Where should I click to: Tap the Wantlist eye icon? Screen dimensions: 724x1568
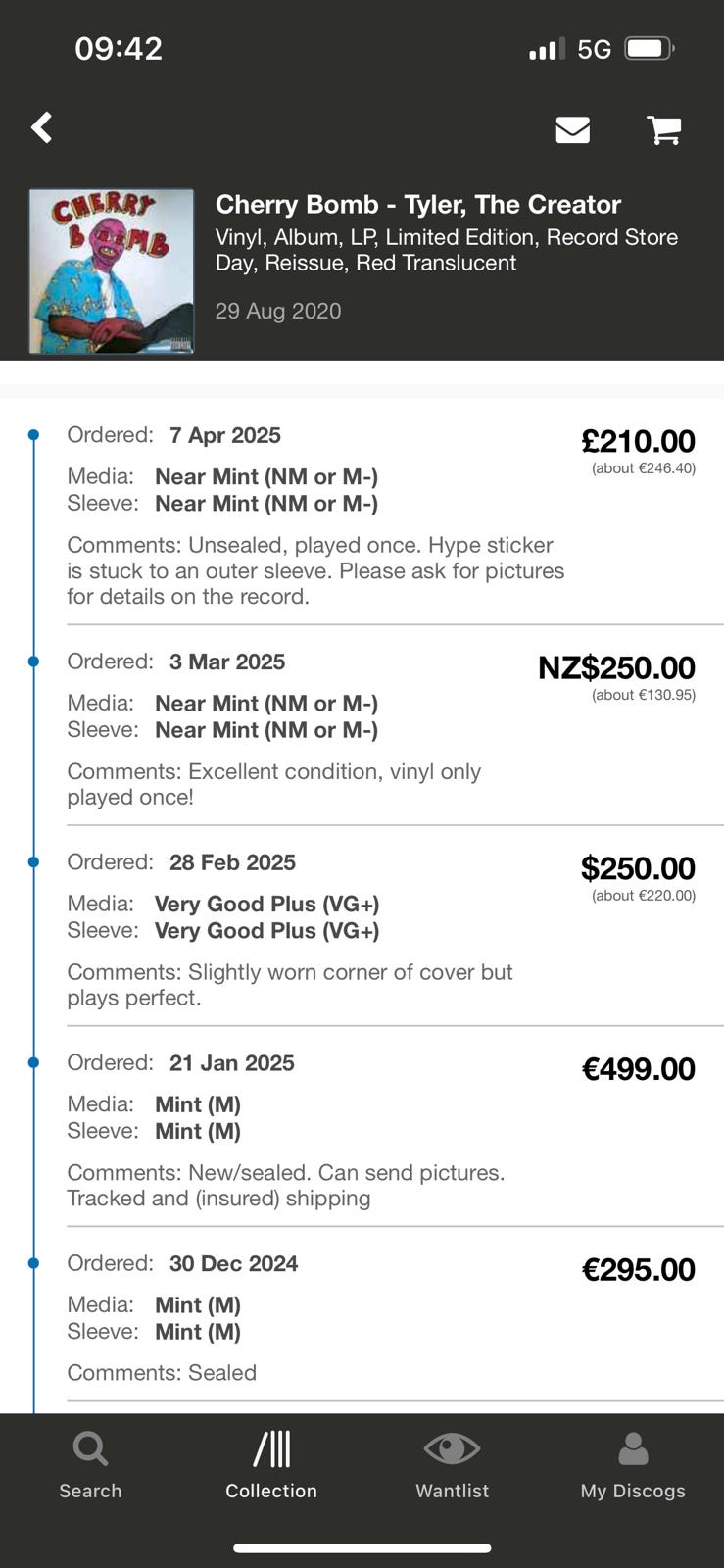click(452, 1449)
